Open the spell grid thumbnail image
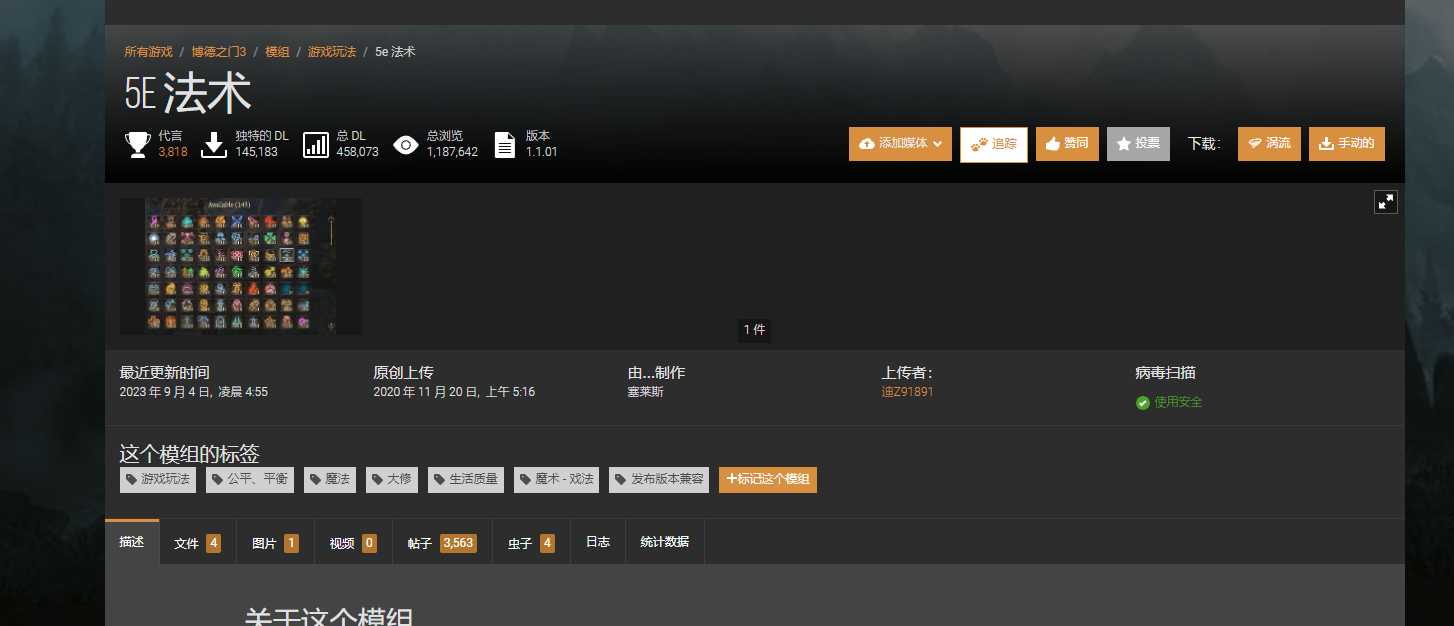The image size is (1454, 626). (241, 266)
